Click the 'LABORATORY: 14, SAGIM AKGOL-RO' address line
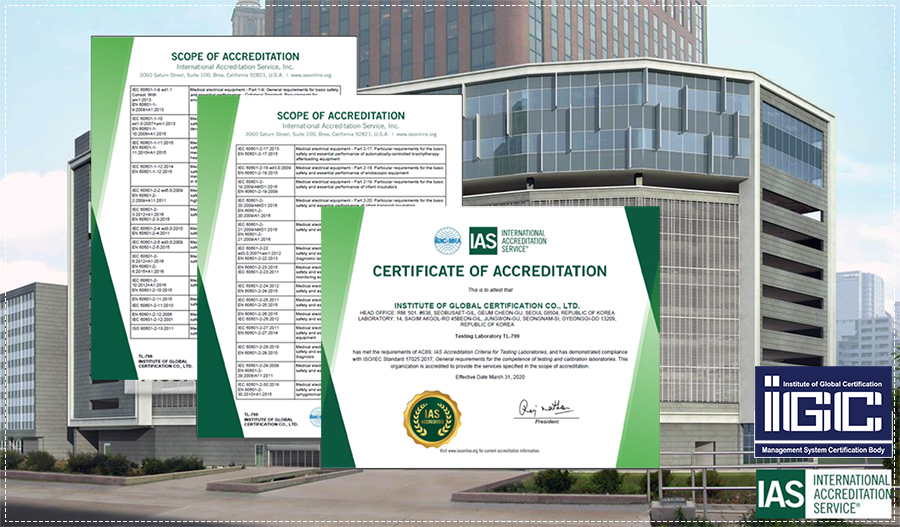This screenshot has width=900, height=527. tap(487, 318)
